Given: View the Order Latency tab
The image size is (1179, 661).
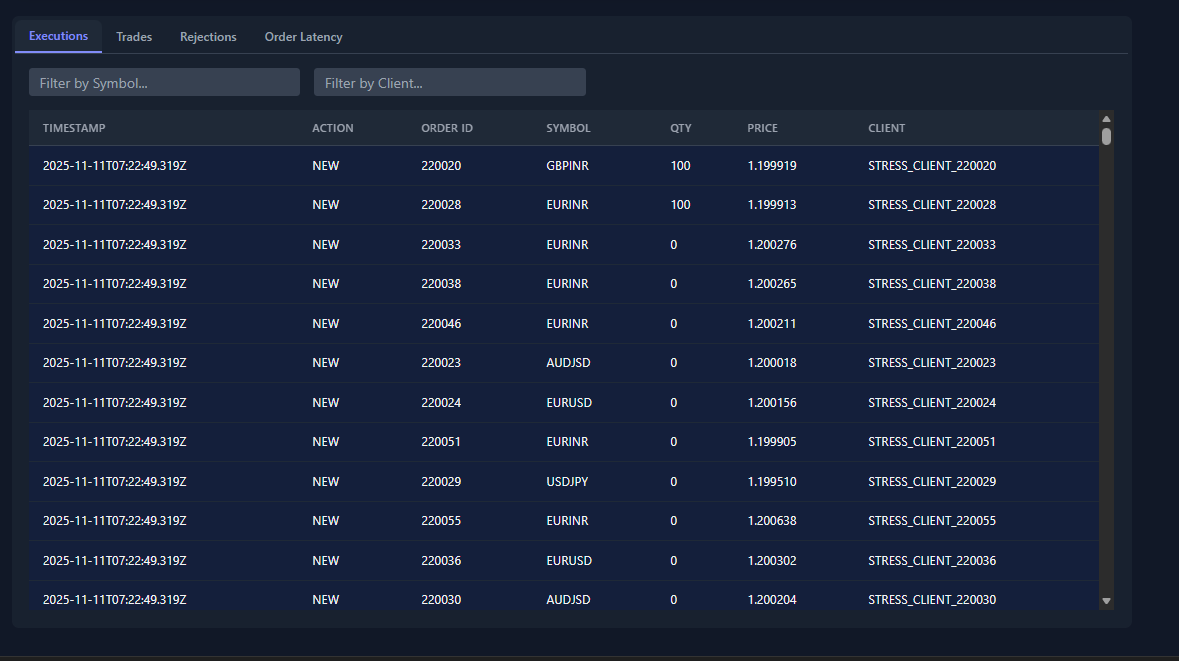Looking at the screenshot, I should (x=303, y=36).
